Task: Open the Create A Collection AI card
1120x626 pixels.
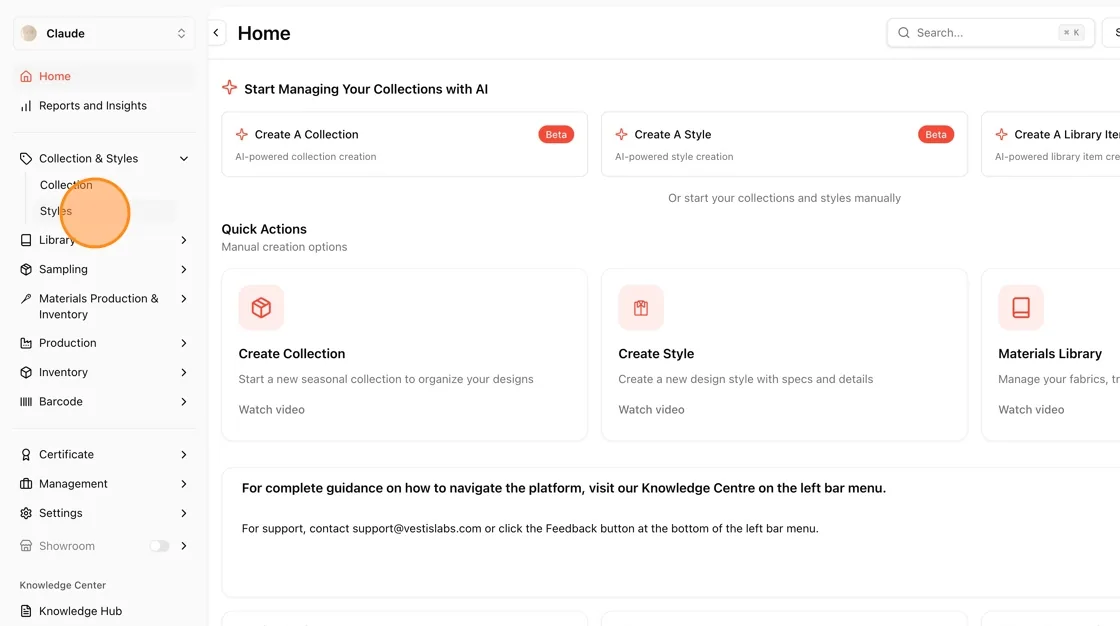Action: [x=404, y=144]
